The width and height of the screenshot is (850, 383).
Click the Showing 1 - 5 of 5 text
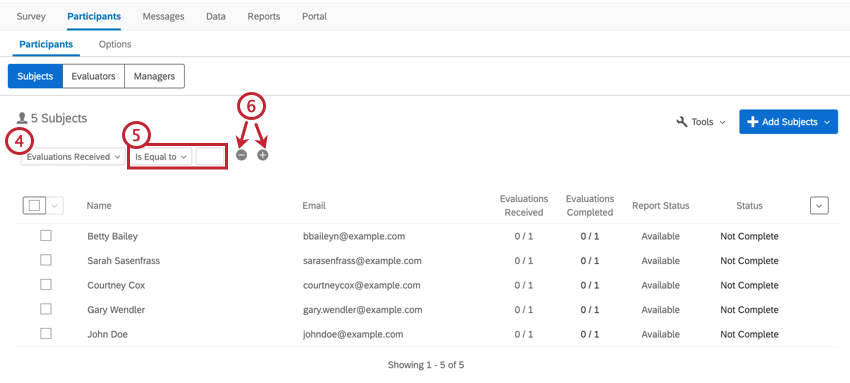pos(426,365)
